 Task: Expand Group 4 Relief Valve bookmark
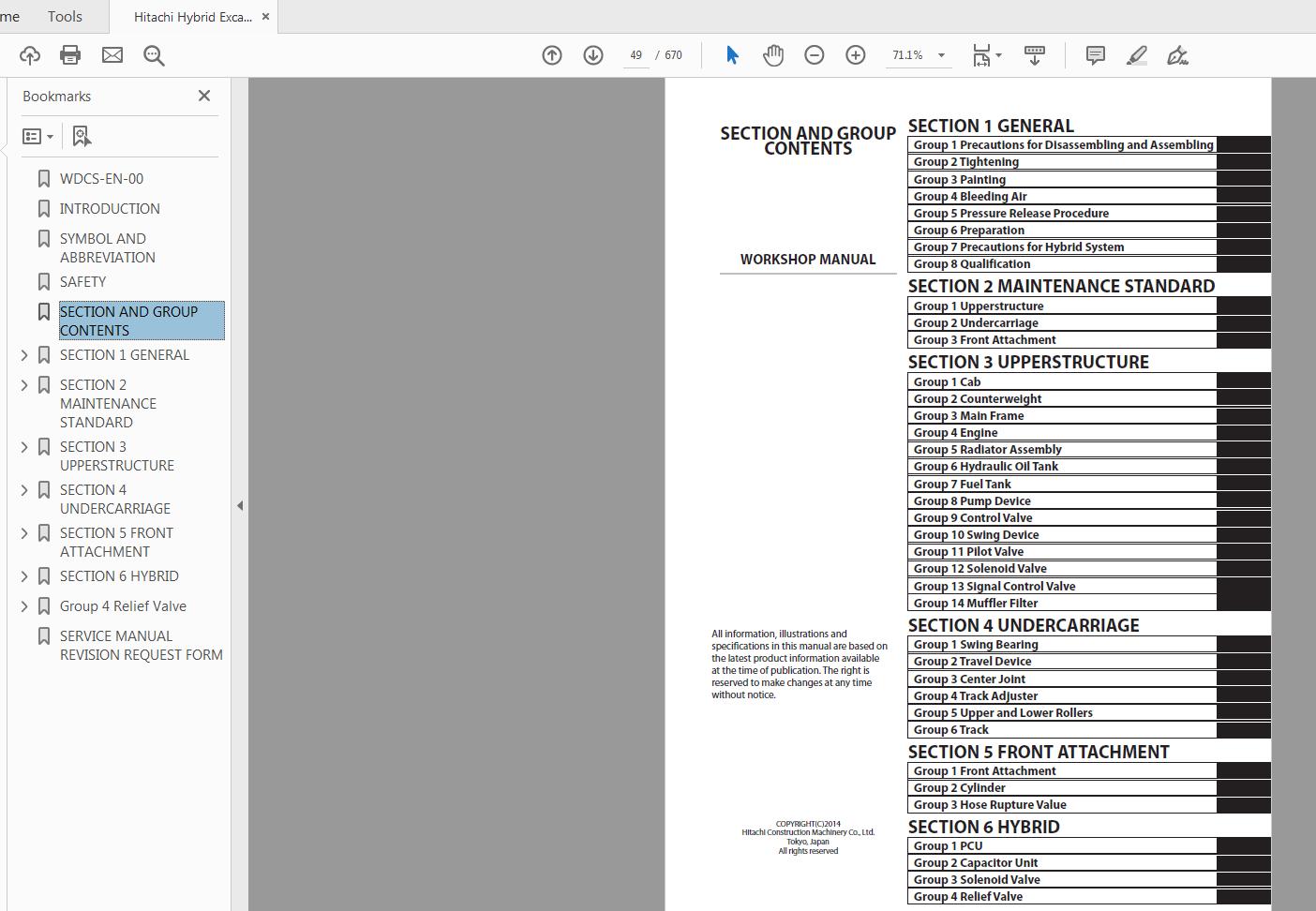click(25, 606)
